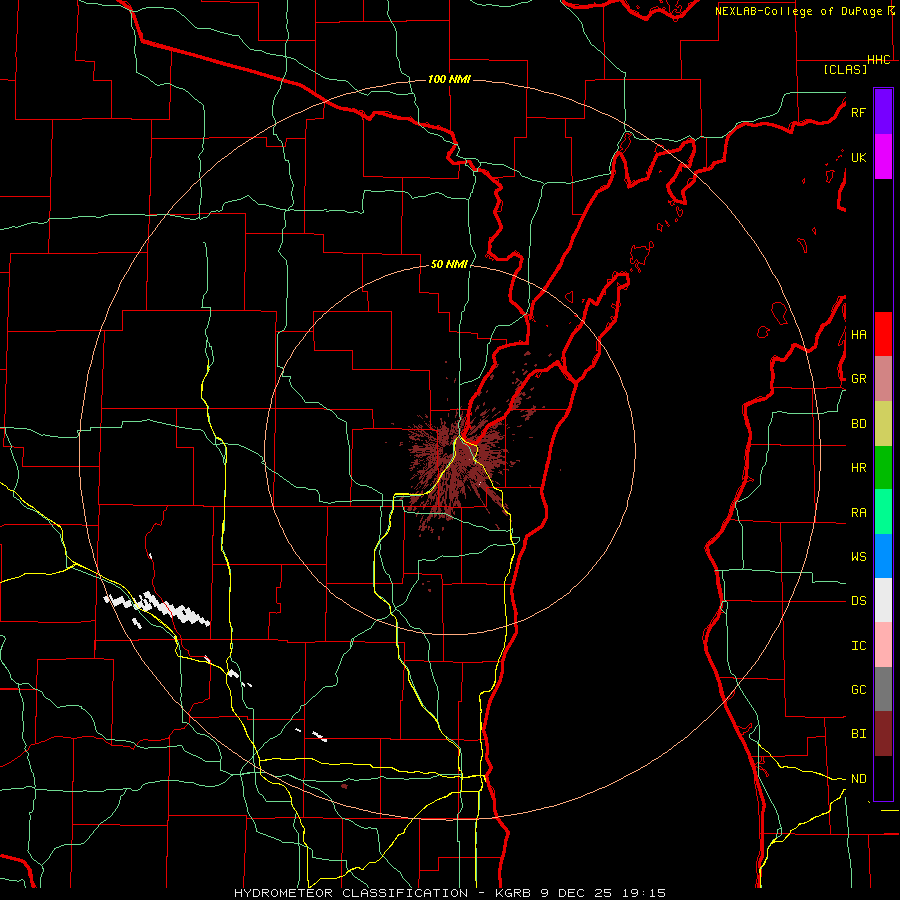Select the GC gray legend swatch
This screenshot has height=900, width=900.
(x=883, y=689)
